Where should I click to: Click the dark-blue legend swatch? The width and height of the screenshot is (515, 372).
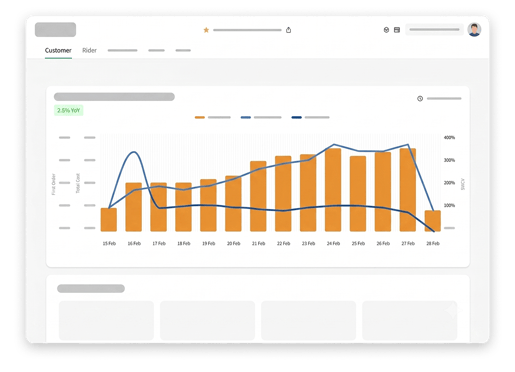tap(296, 117)
